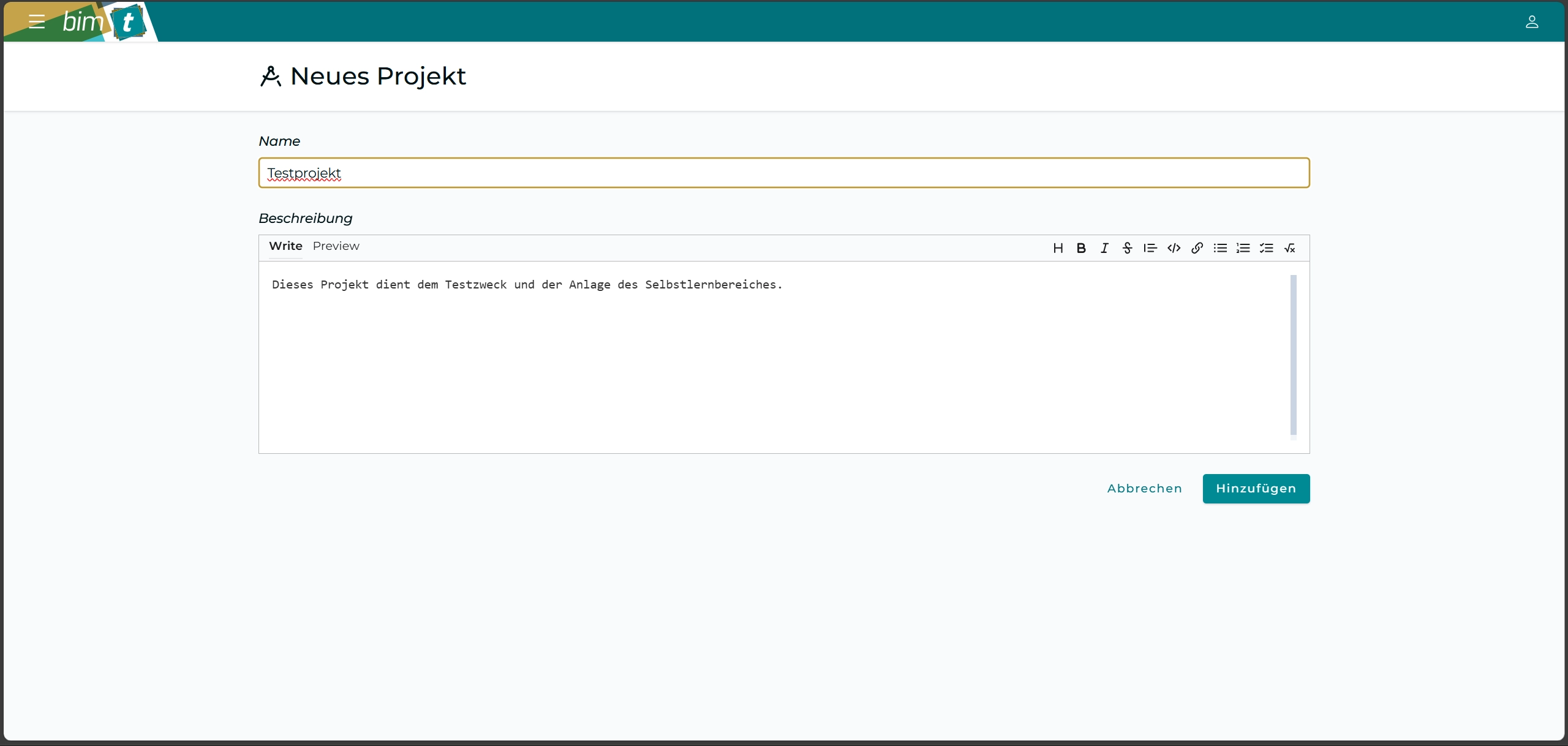Select the Write tab
Screen dimensions: 1568x746
coord(285,246)
